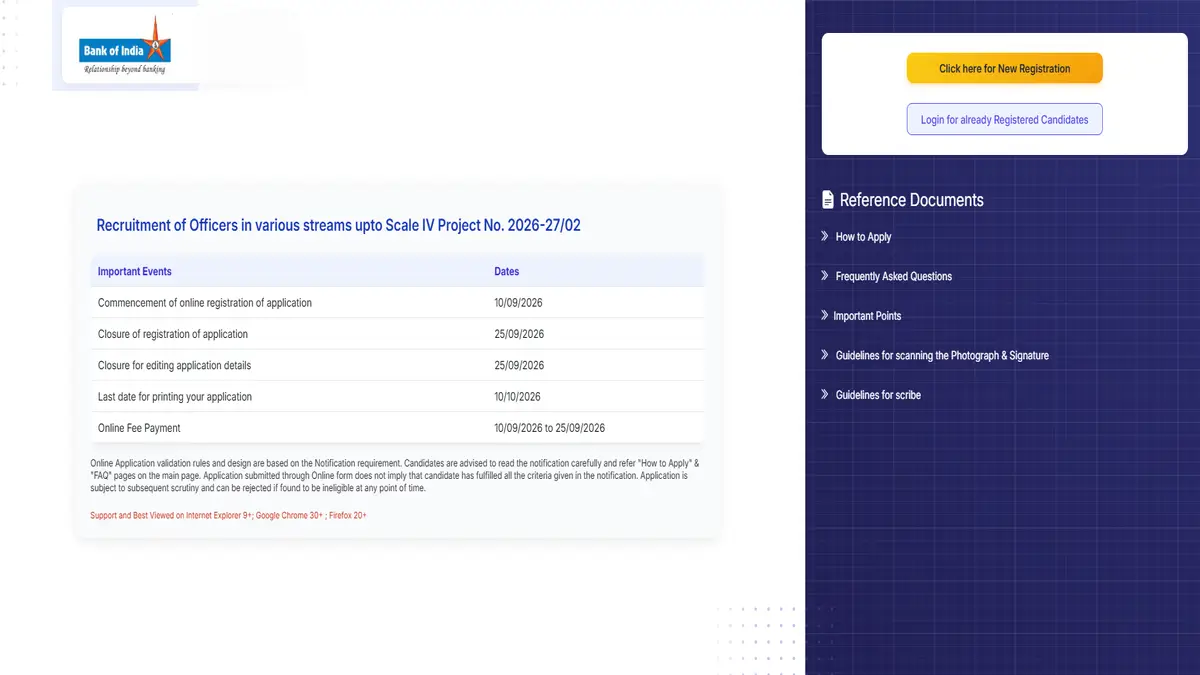The image size is (1200, 675).
Task: Click the Recruitment of Officers Project heading
Action: click(338, 225)
